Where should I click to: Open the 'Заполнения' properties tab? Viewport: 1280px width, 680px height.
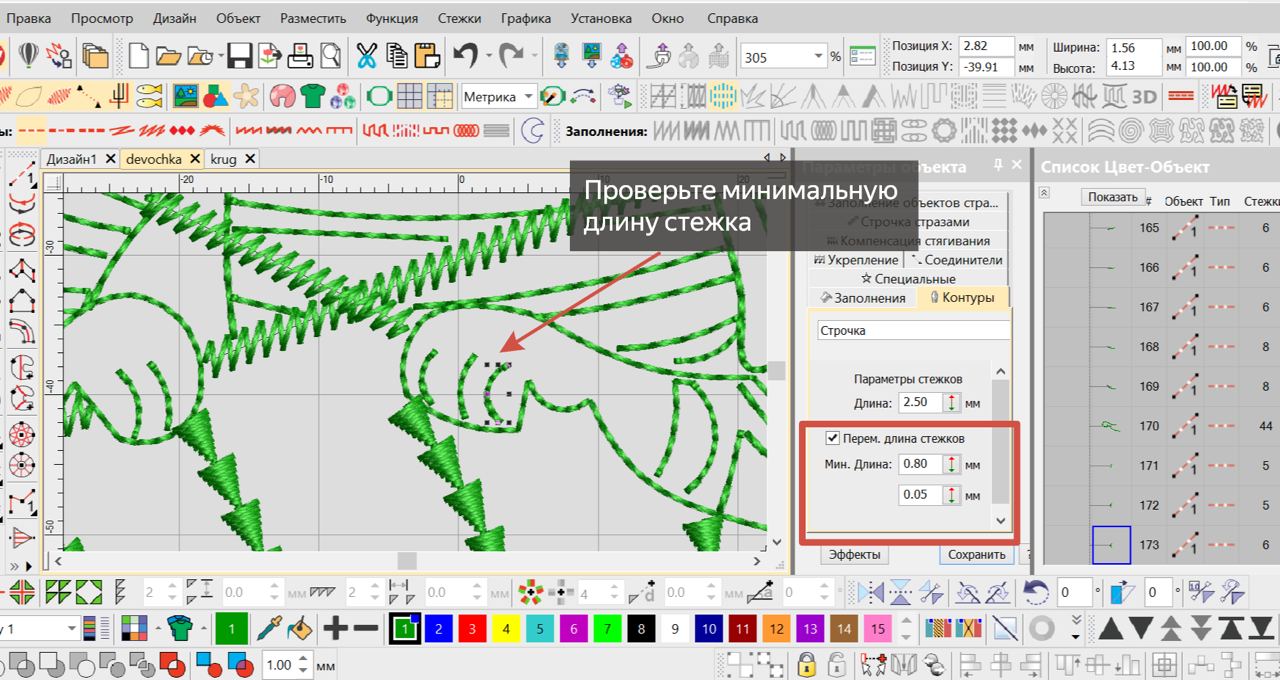862,298
